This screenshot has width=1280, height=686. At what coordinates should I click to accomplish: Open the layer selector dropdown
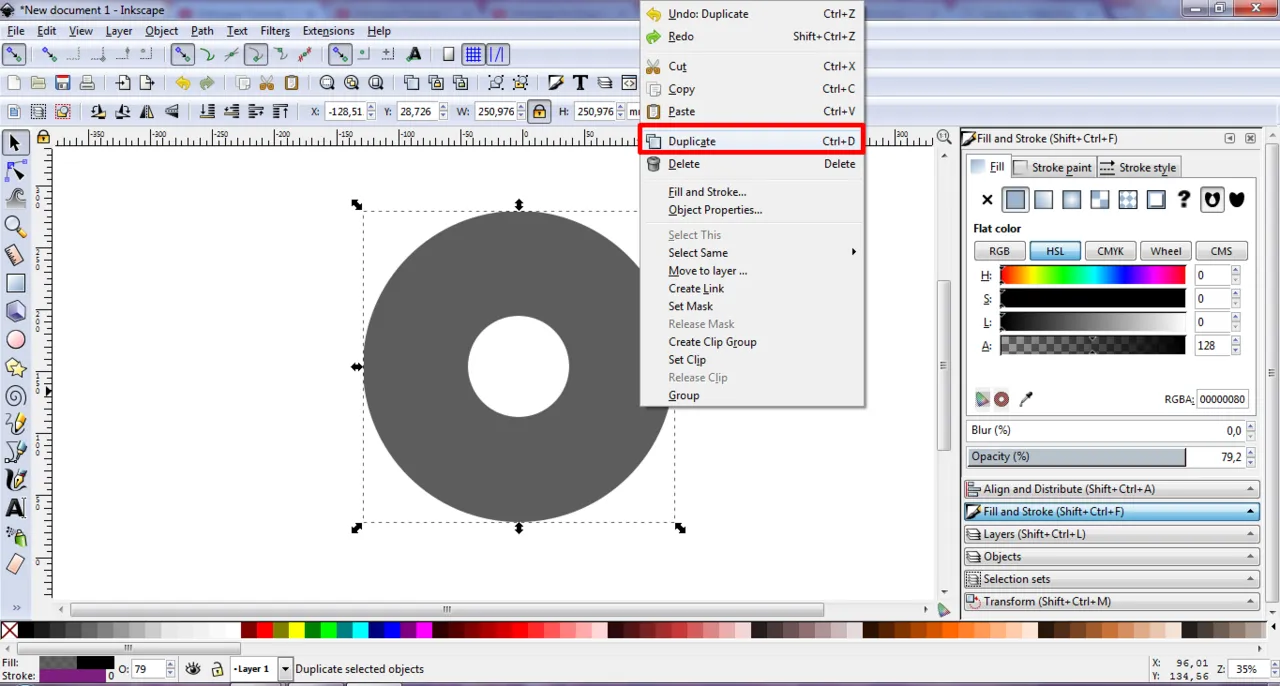(285, 669)
